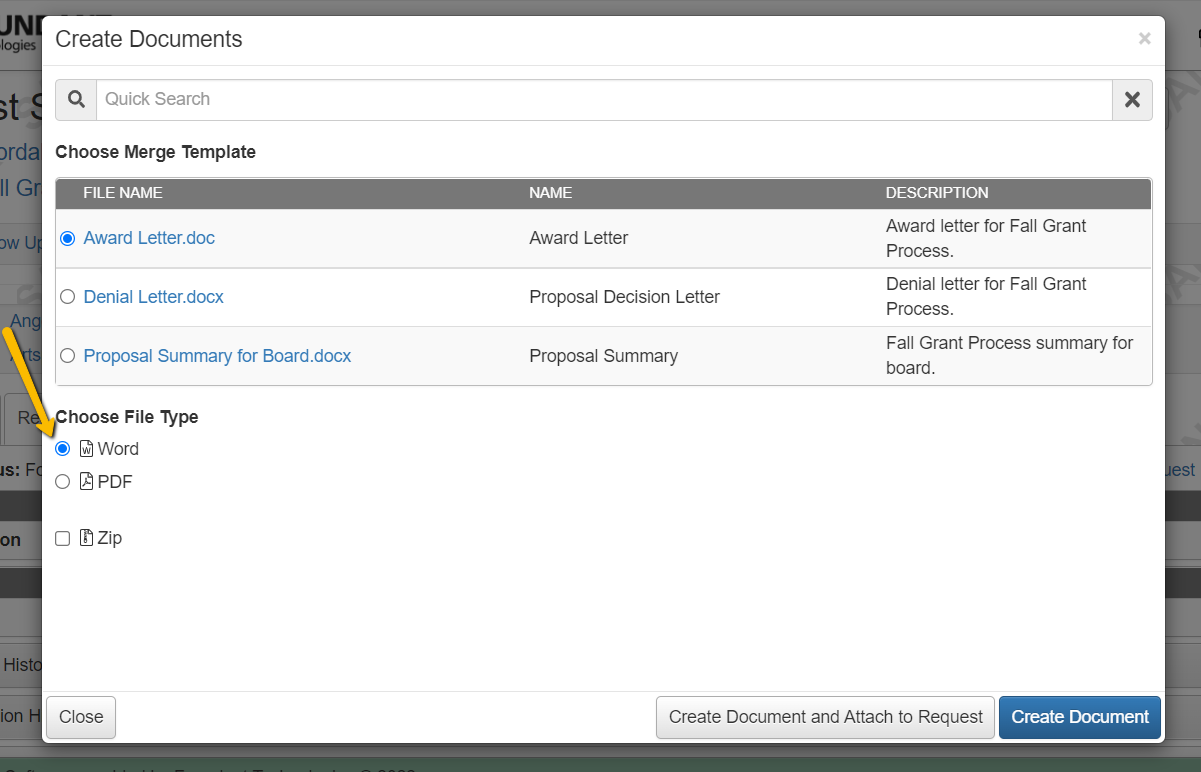Open the Award Letter.doc link
1201x772 pixels.
(x=148, y=238)
